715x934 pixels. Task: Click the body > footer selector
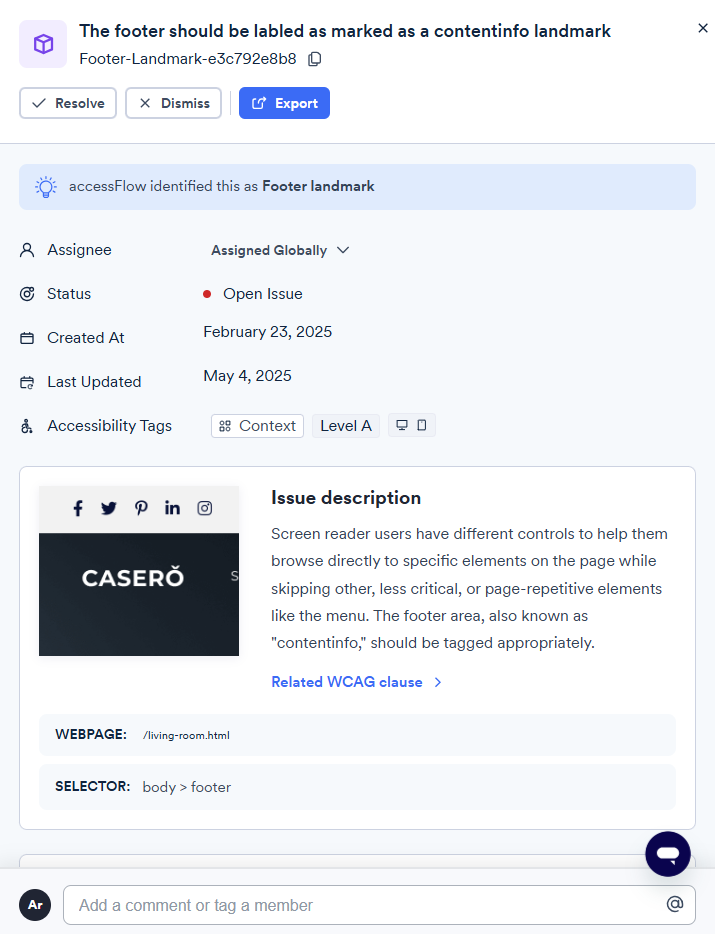click(x=186, y=787)
